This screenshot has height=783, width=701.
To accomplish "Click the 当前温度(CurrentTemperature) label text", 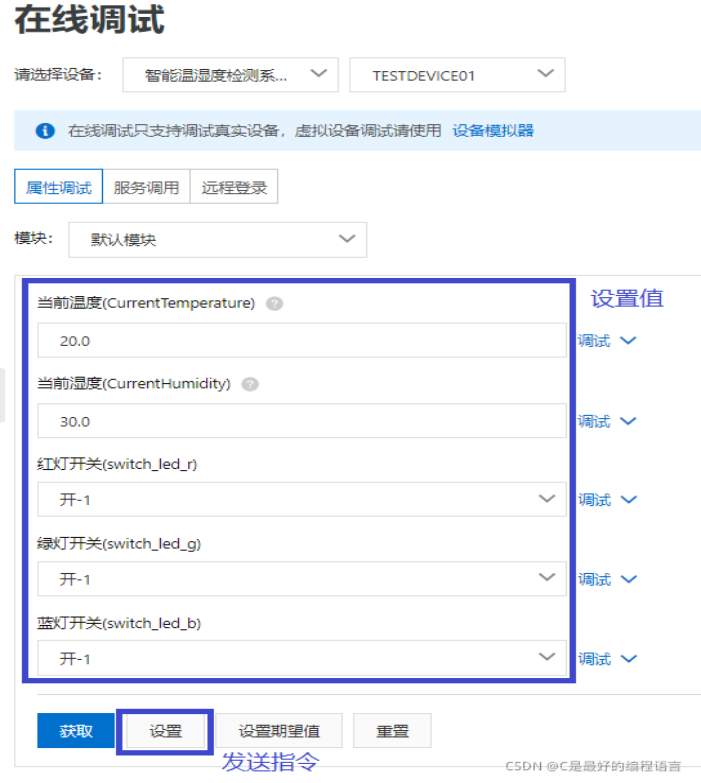I will pyautogui.click(x=146, y=303).
